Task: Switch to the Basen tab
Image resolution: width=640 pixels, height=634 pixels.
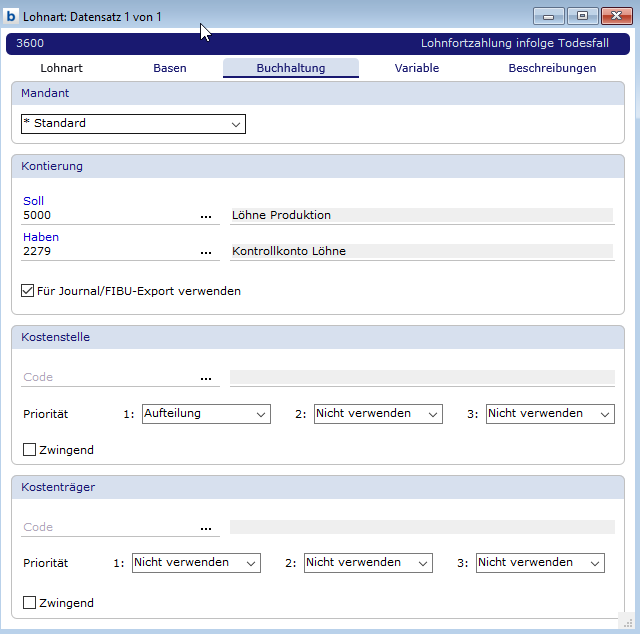Action: (x=170, y=69)
